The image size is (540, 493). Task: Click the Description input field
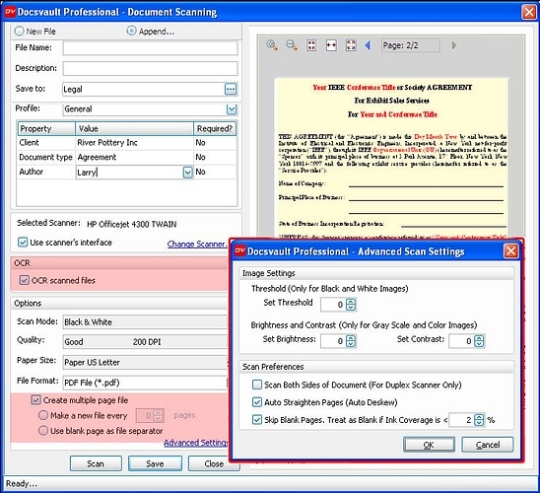tap(150, 69)
